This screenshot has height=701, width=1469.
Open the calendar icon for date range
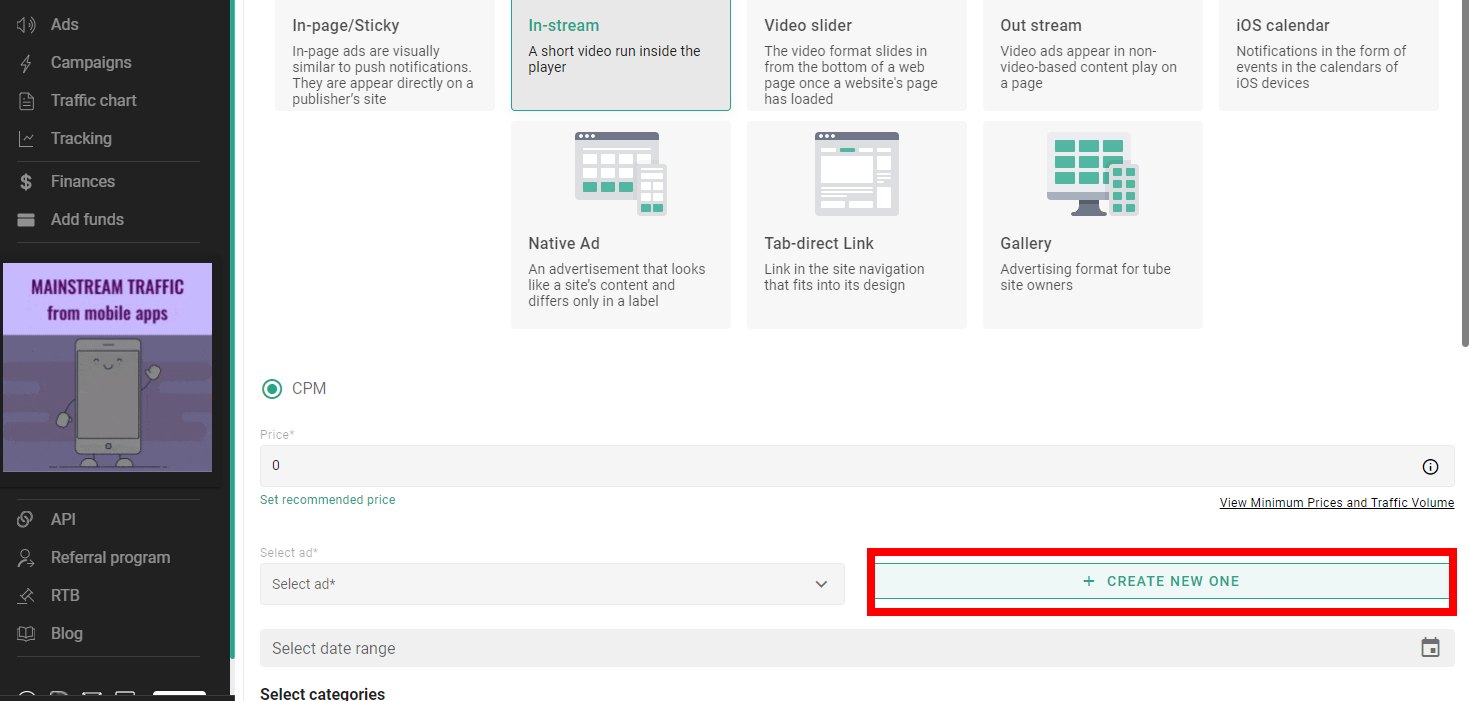[1430, 648]
